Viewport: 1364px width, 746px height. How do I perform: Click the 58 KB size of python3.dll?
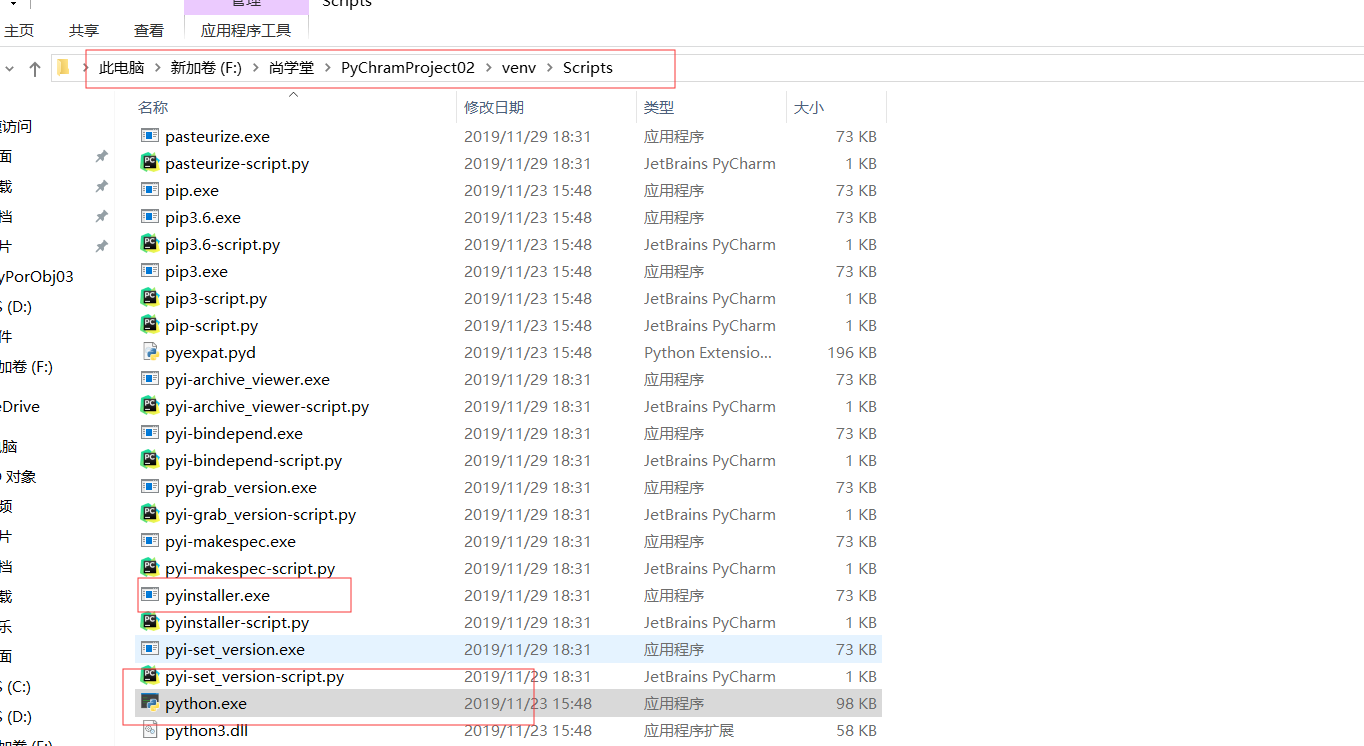pyautogui.click(x=856, y=730)
